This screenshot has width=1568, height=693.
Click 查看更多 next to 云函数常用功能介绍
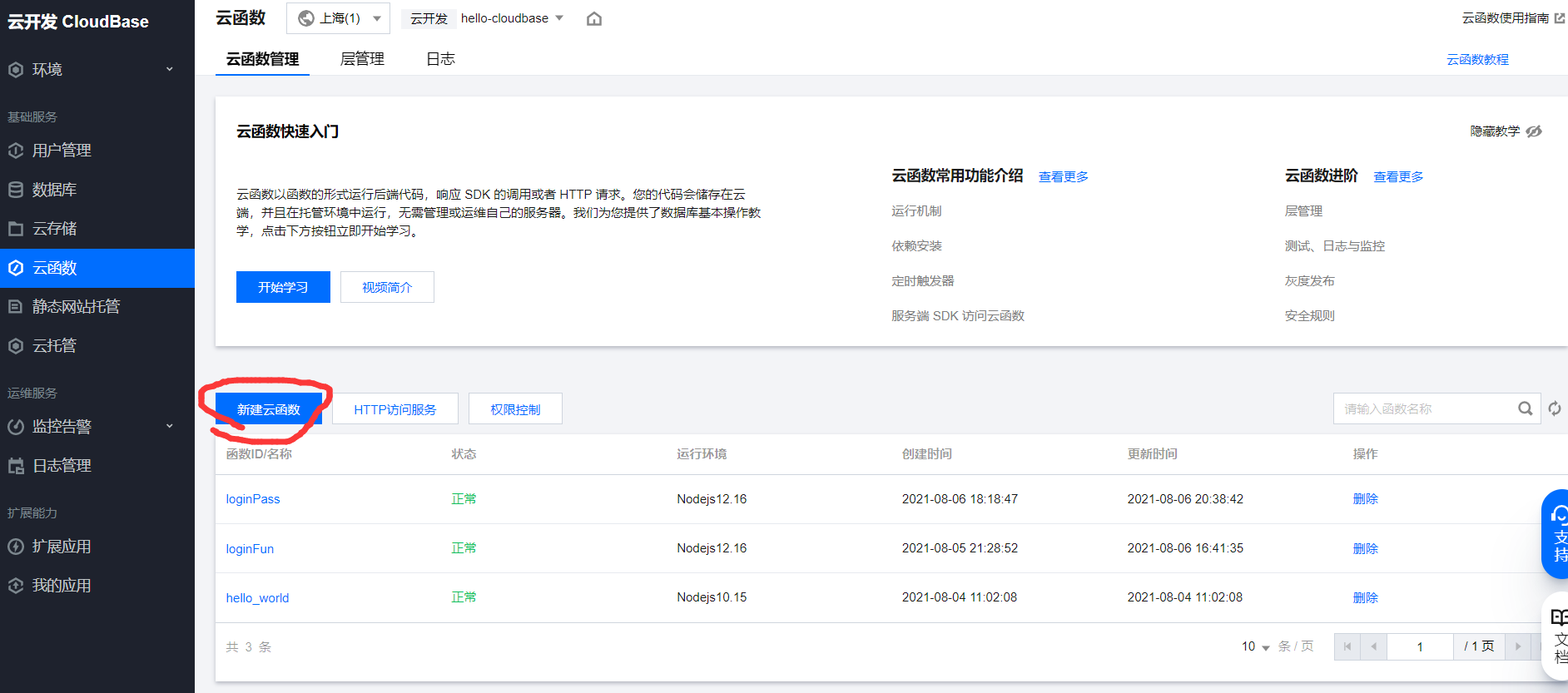1063,177
